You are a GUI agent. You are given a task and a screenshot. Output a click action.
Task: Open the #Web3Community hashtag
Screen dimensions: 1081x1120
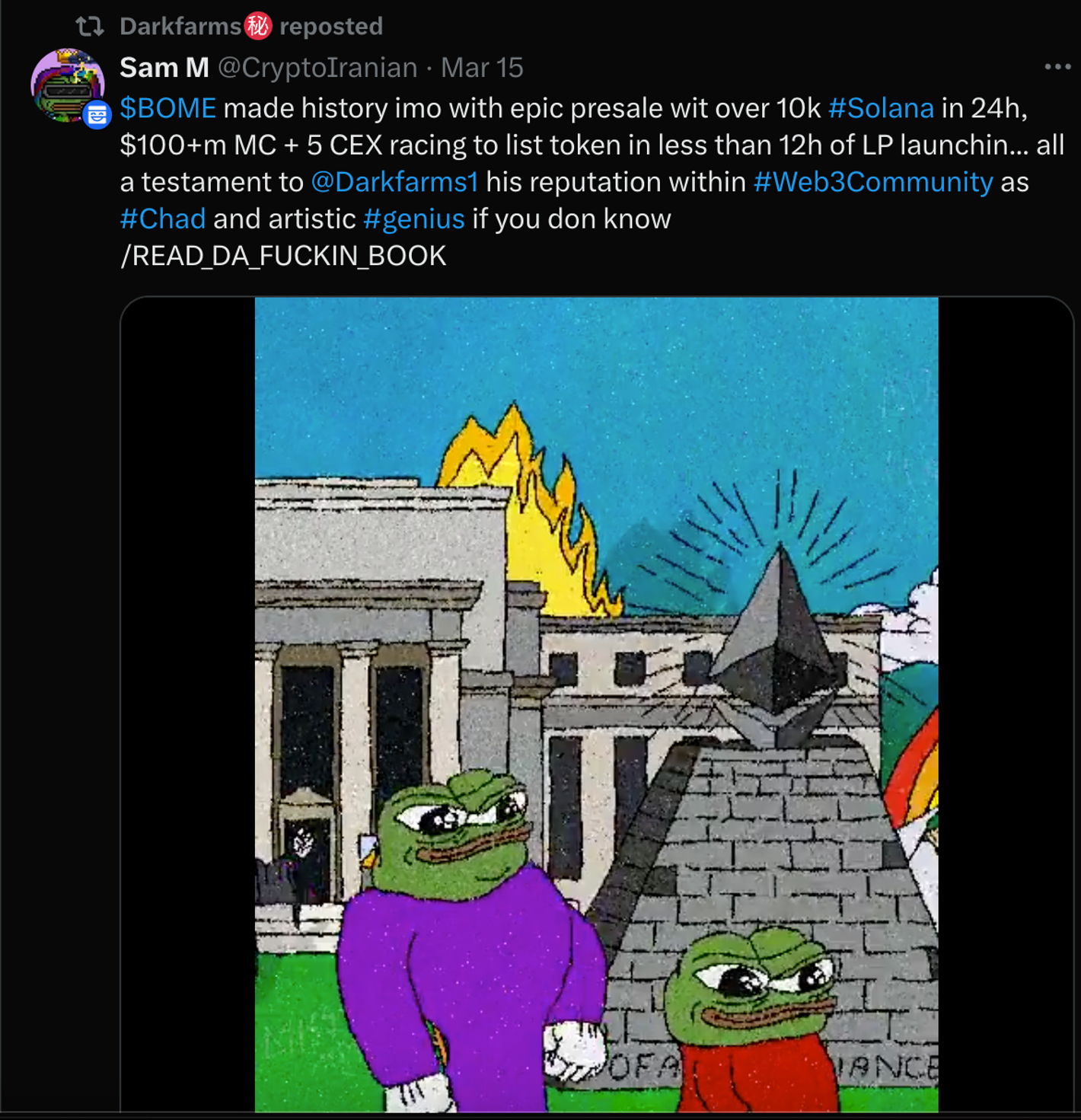pyautogui.click(x=873, y=182)
